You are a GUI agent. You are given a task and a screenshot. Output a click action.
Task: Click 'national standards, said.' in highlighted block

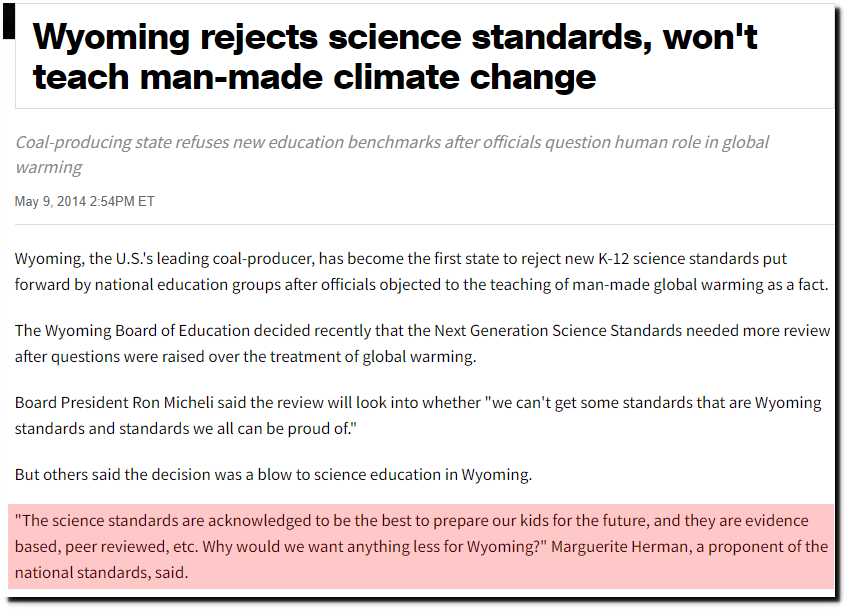101,573
